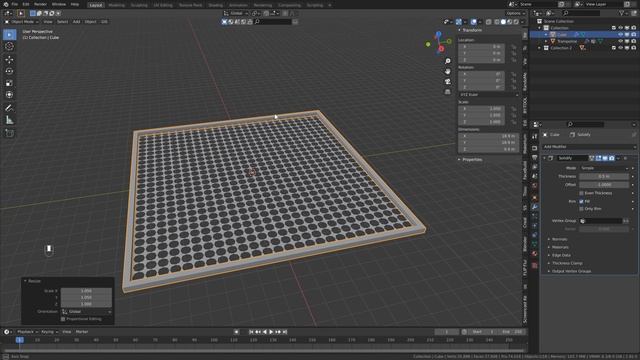
Task: Click the pan view hand icon
Action: pyautogui.click(x=448, y=71)
